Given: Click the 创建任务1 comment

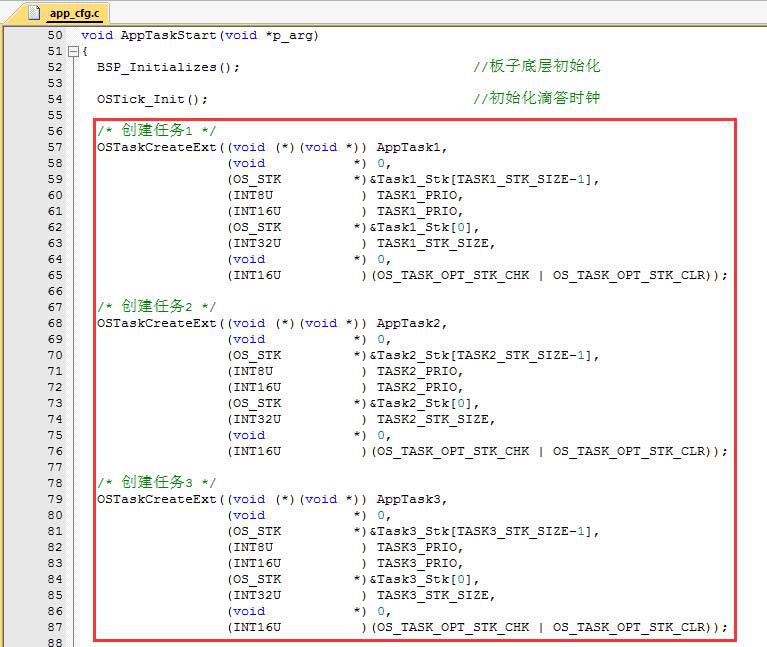Looking at the screenshot, I should click(x=157, y=130).
